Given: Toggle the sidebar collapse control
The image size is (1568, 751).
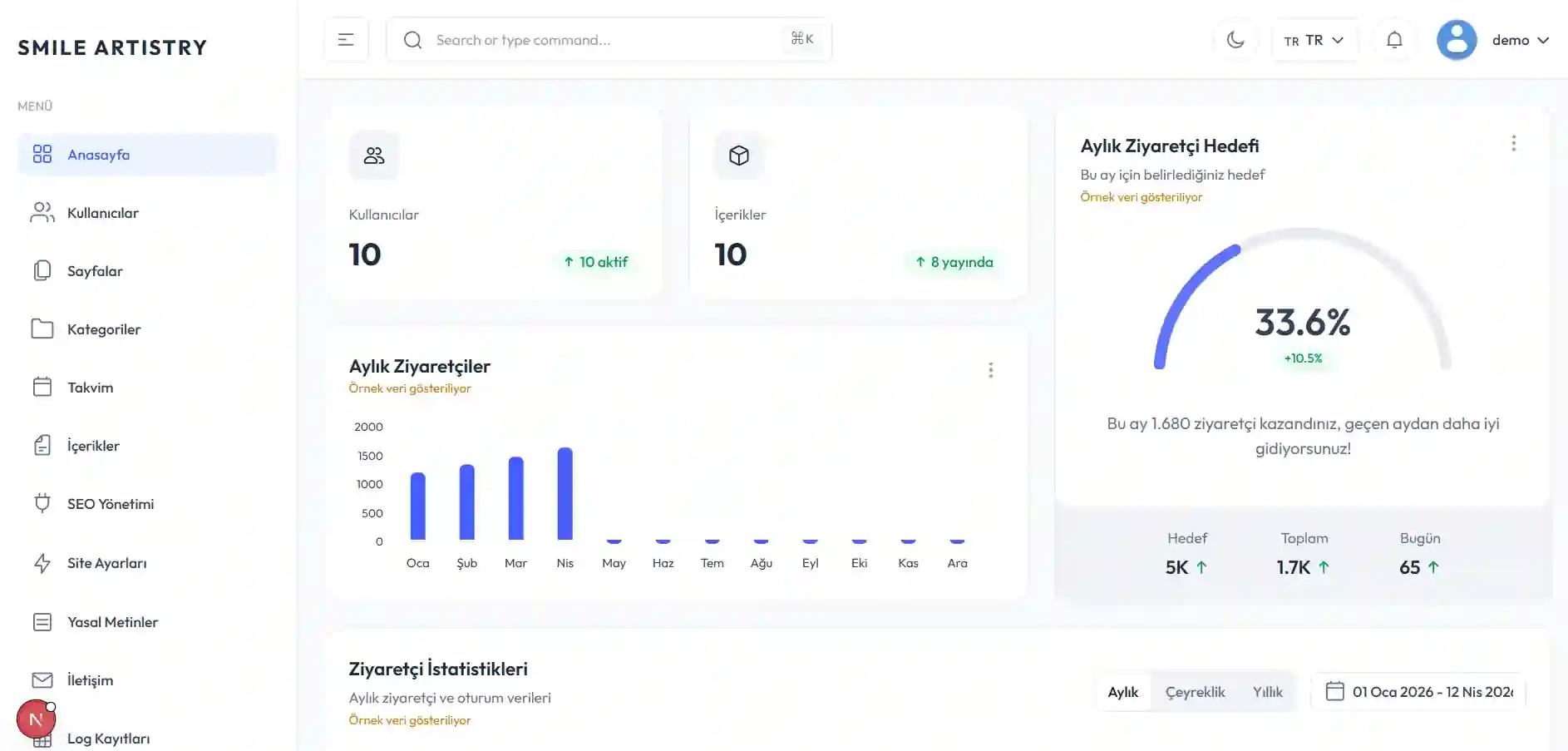Looking at the screenshot, I should [x=346, y=38].
